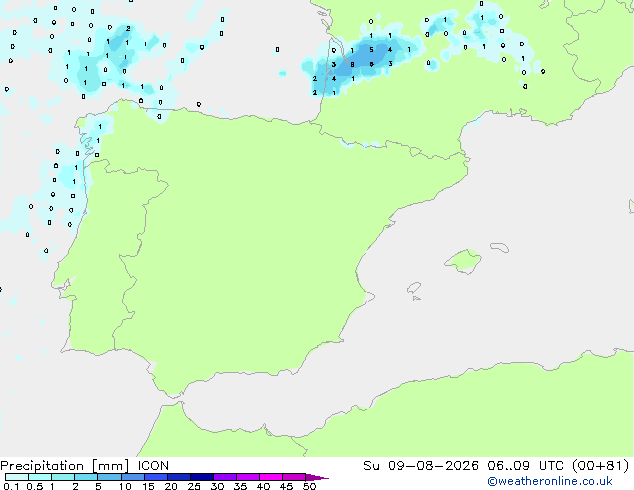Click the Menorca island outline

(500, 247)
